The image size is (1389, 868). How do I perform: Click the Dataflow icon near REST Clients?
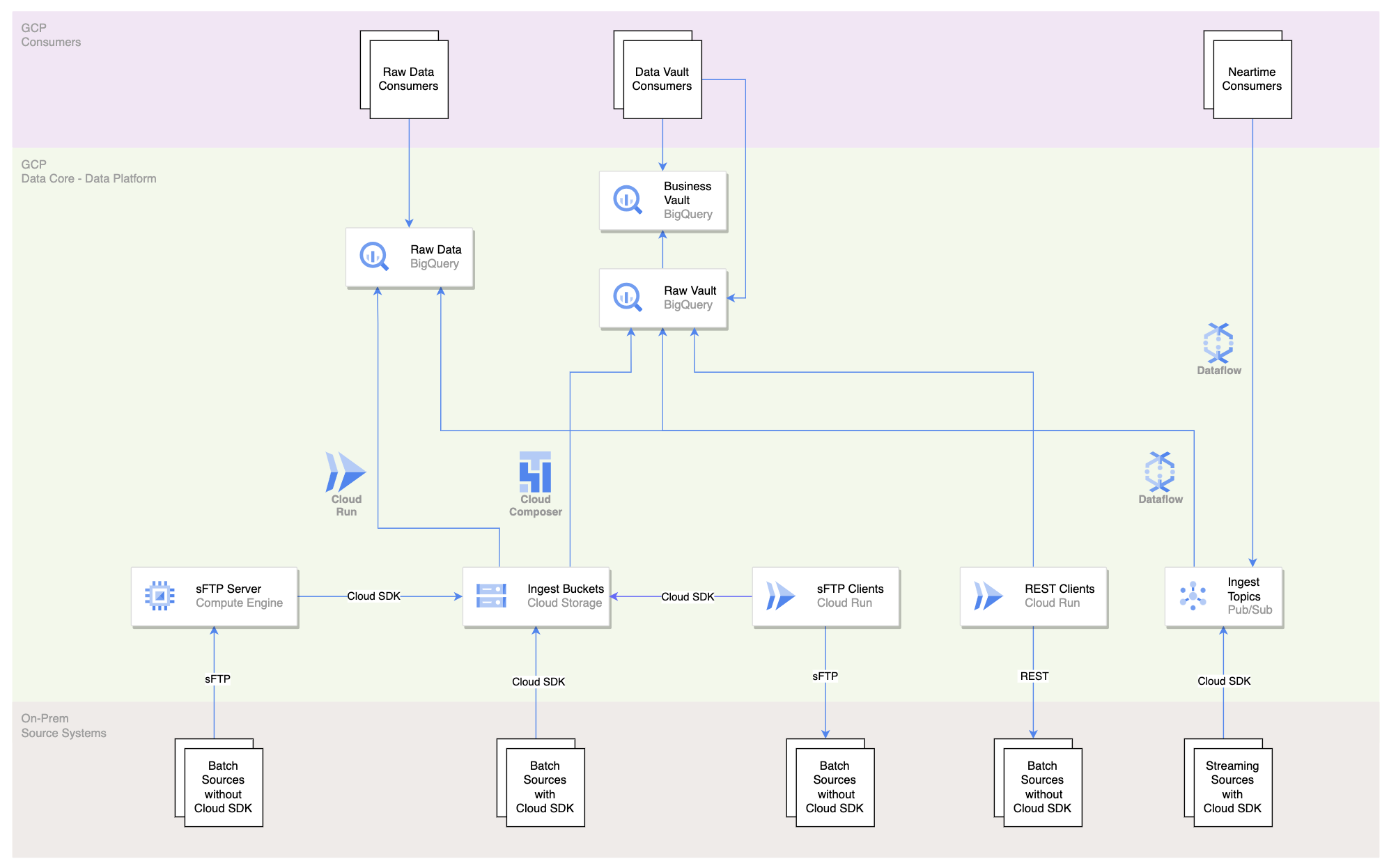coord(1157,477)
